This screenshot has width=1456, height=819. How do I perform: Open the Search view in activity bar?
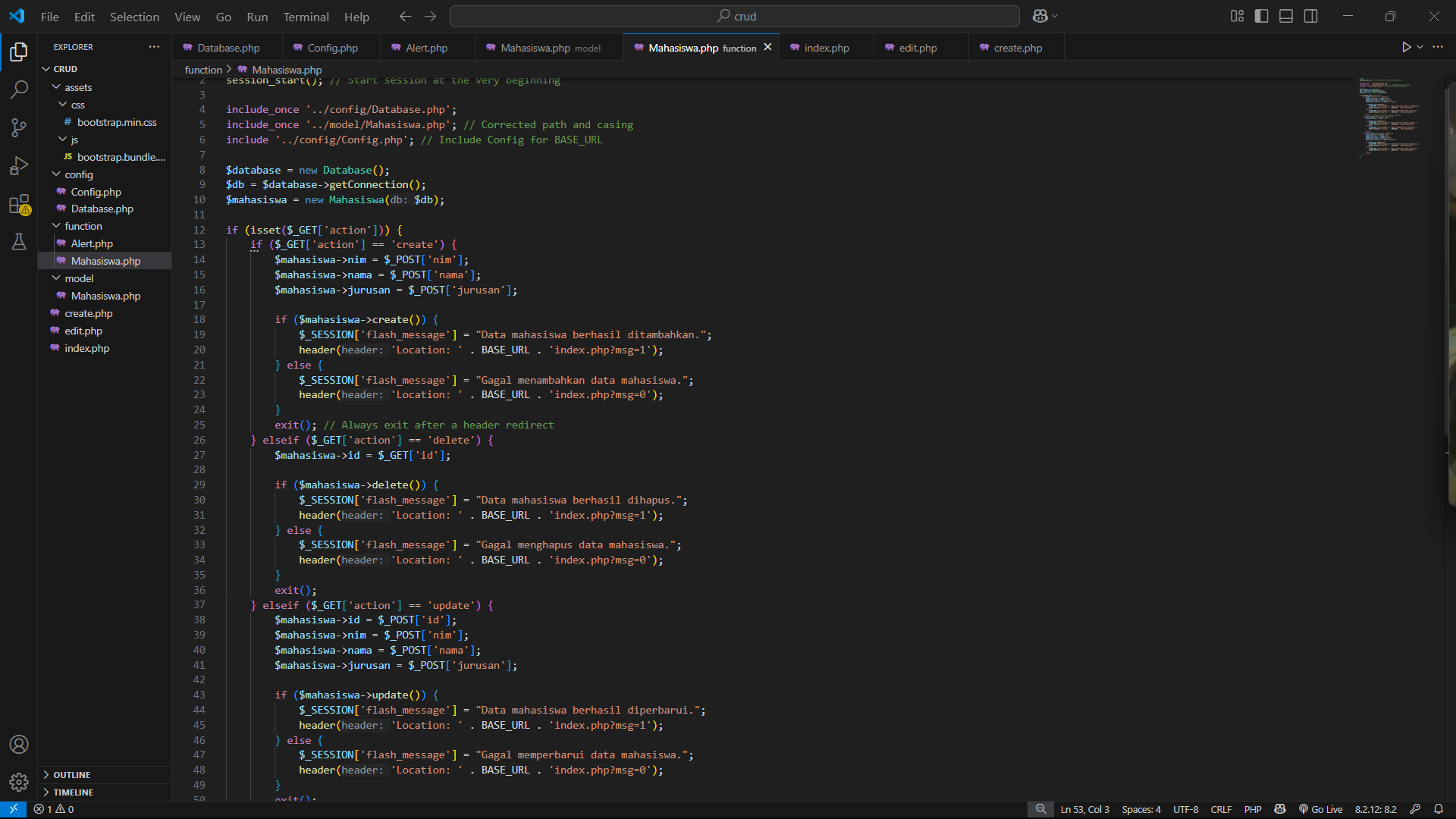[x=19, y=89]
